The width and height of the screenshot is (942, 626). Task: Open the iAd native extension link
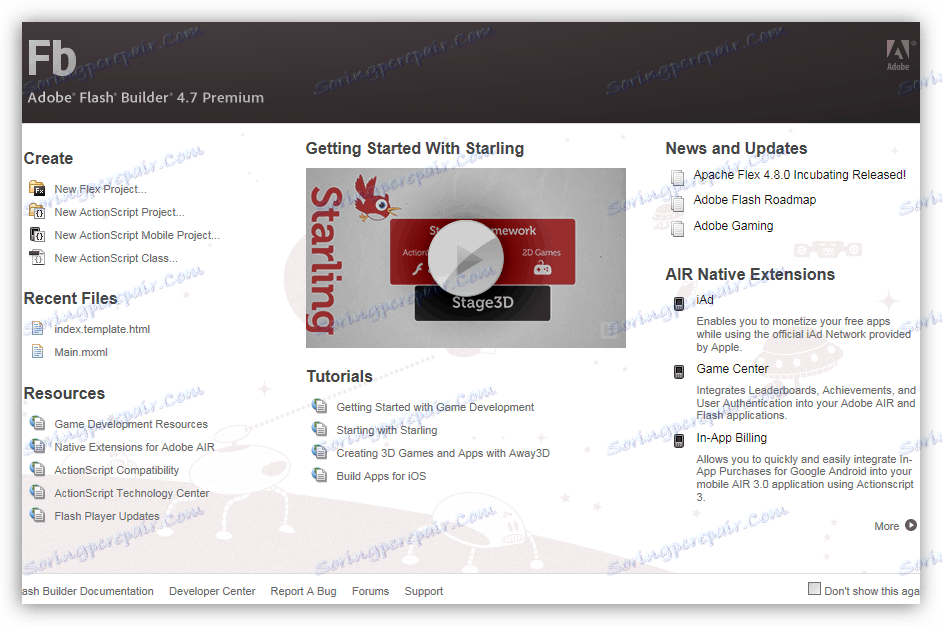pyautogui.click(x=705, y=300)
